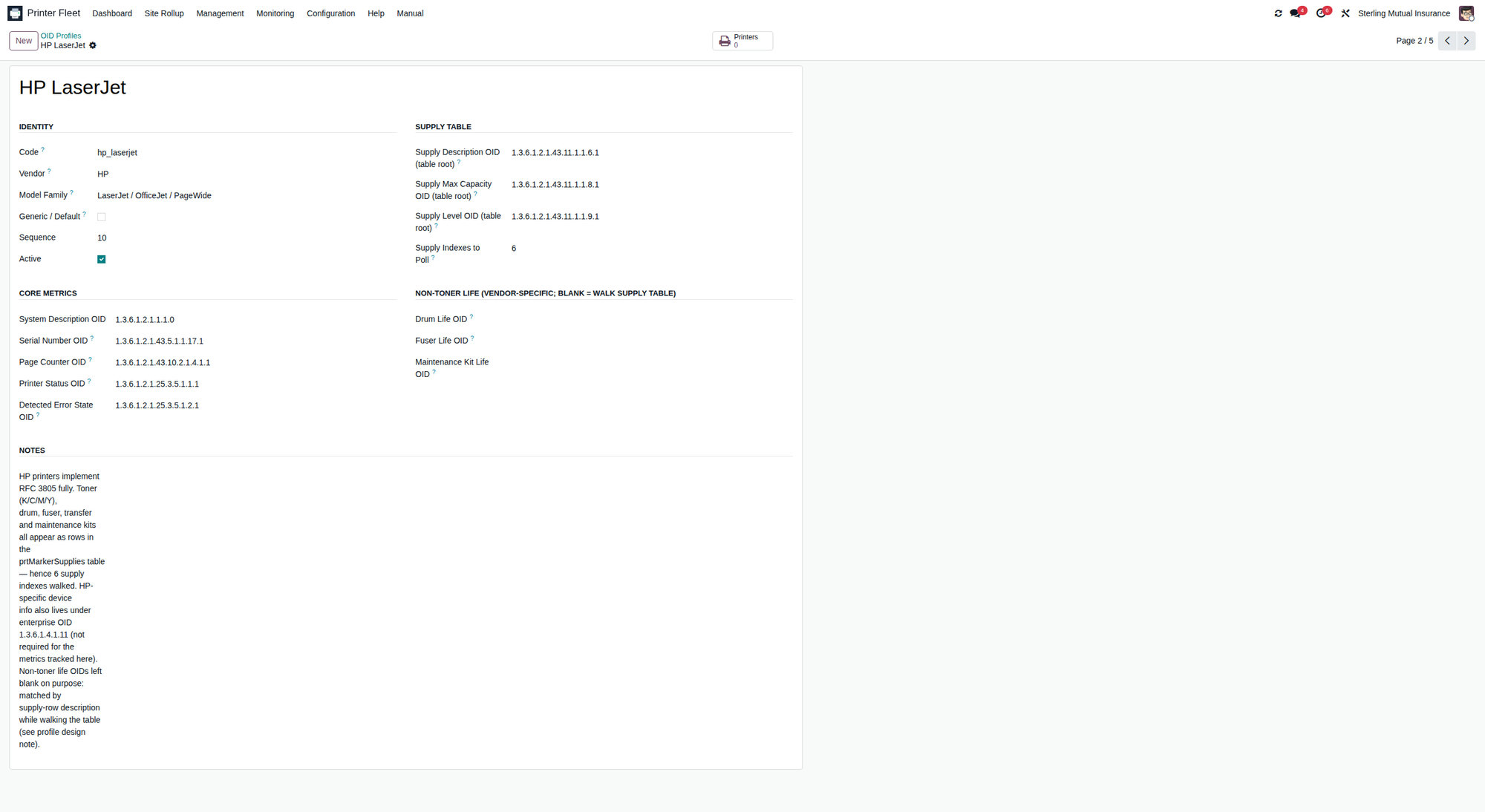Show the help tooltip for Vendor
Screen dimensions: 1485x812
[x=49, y=171]
